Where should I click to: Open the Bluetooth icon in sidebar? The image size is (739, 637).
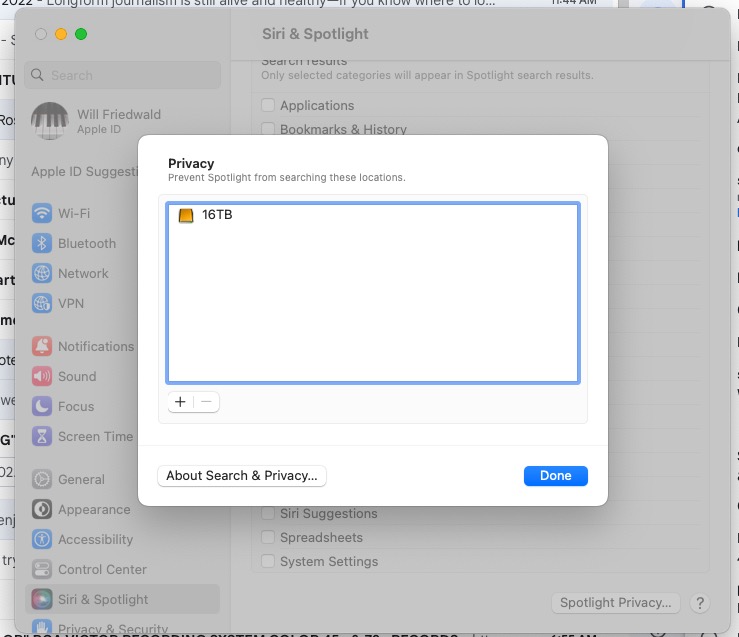(42, 243)
